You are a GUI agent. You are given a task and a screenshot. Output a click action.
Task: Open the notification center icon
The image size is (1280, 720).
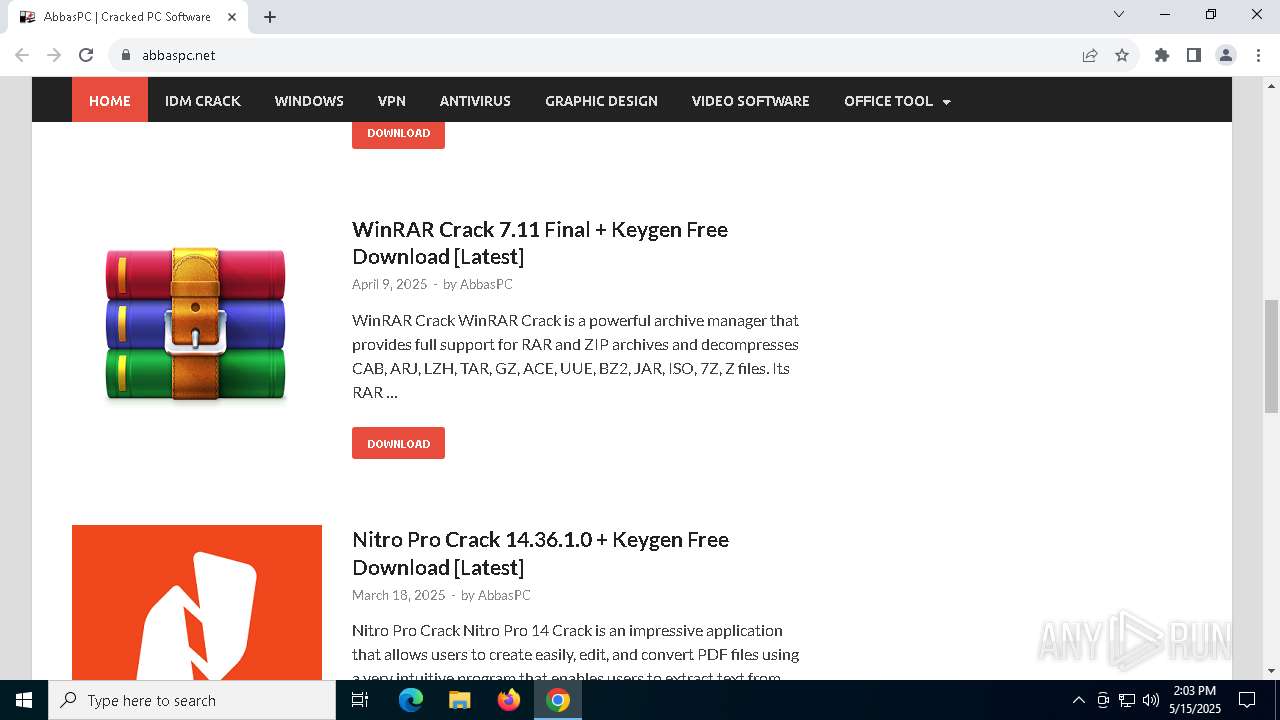tap(1247, 700)
